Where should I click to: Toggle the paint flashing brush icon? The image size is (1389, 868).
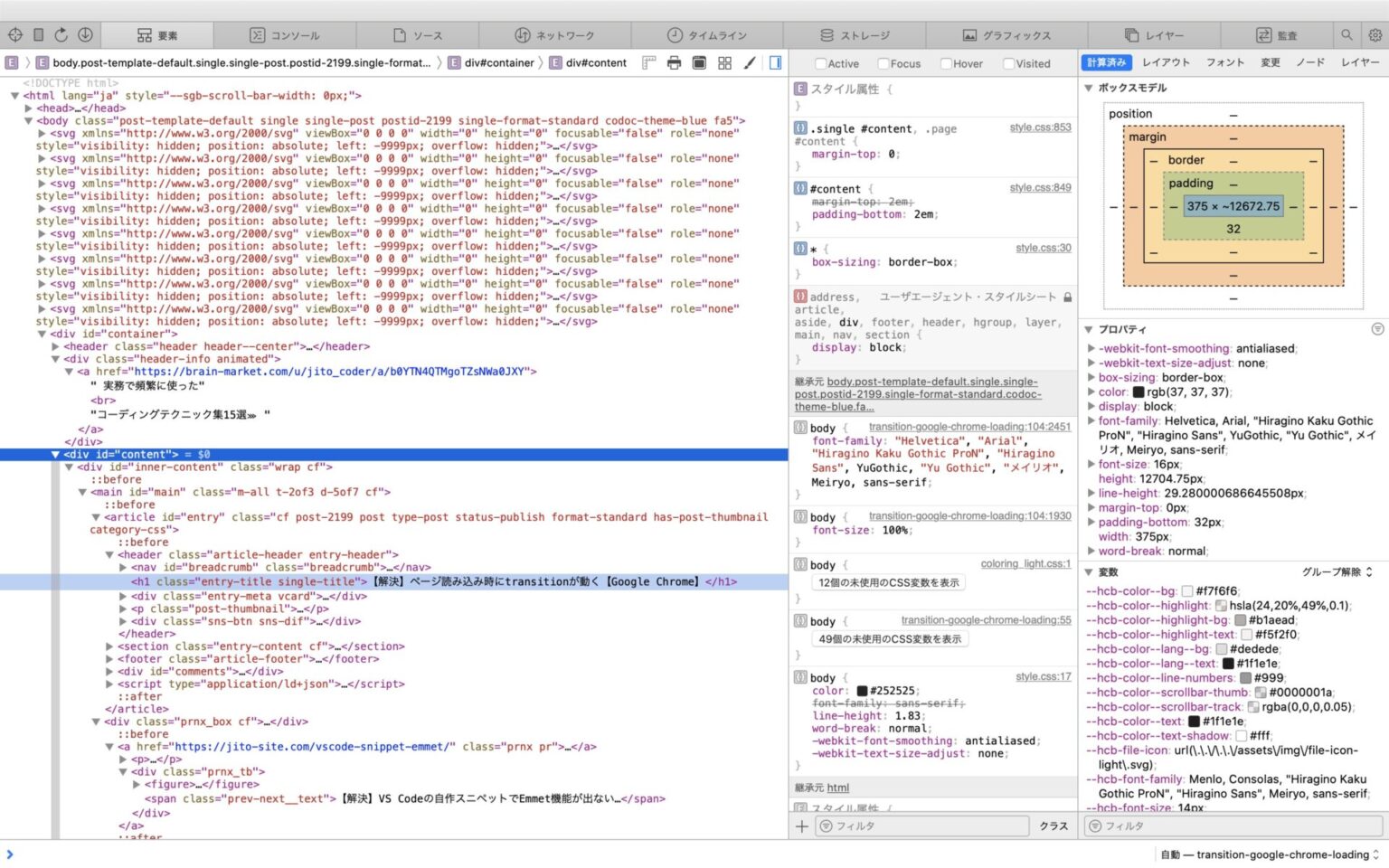(750, 62)
